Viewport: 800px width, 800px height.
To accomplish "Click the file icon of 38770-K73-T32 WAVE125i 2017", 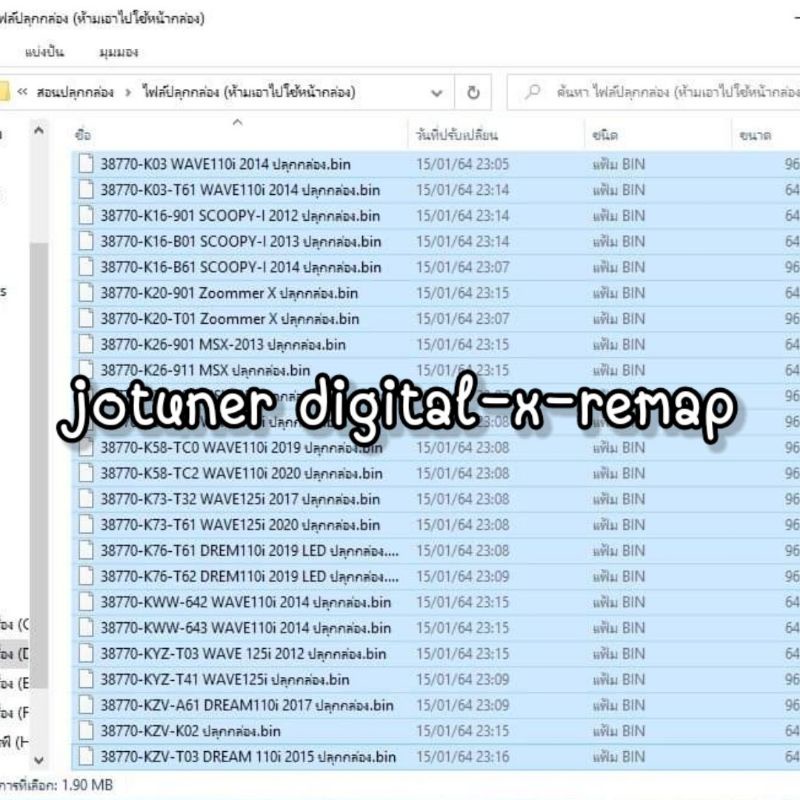I will [86, 499].
